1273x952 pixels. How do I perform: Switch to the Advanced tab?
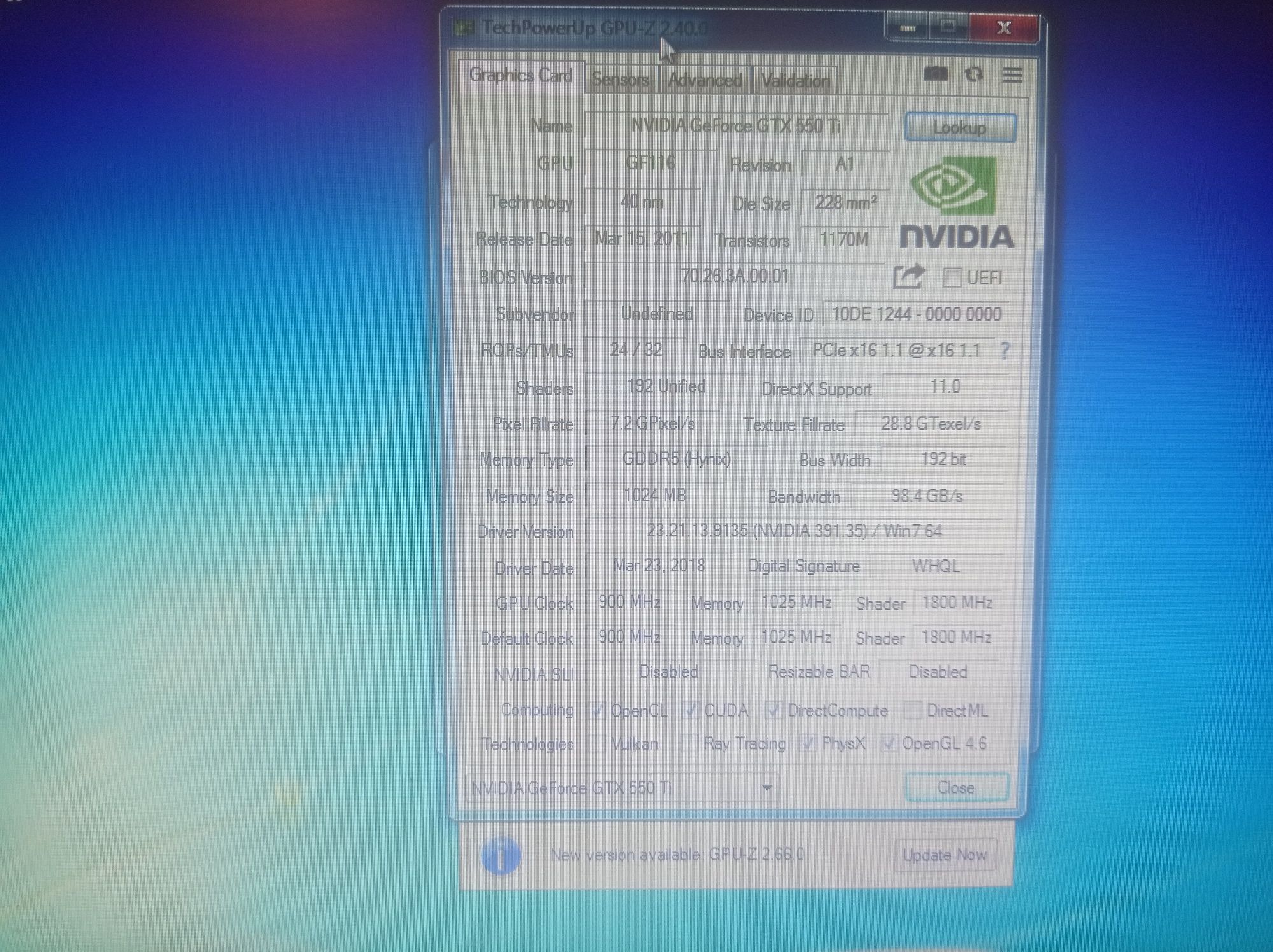705,81
